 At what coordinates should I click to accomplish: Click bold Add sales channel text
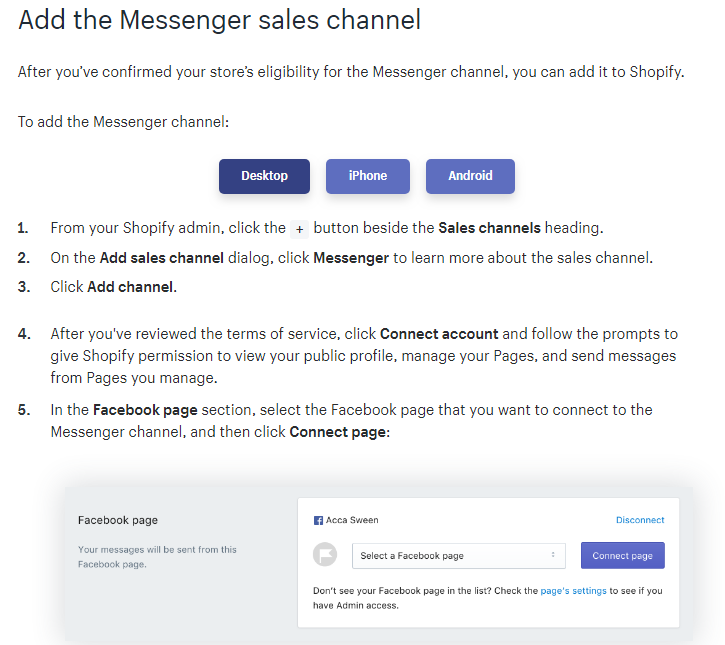[162, 258]
